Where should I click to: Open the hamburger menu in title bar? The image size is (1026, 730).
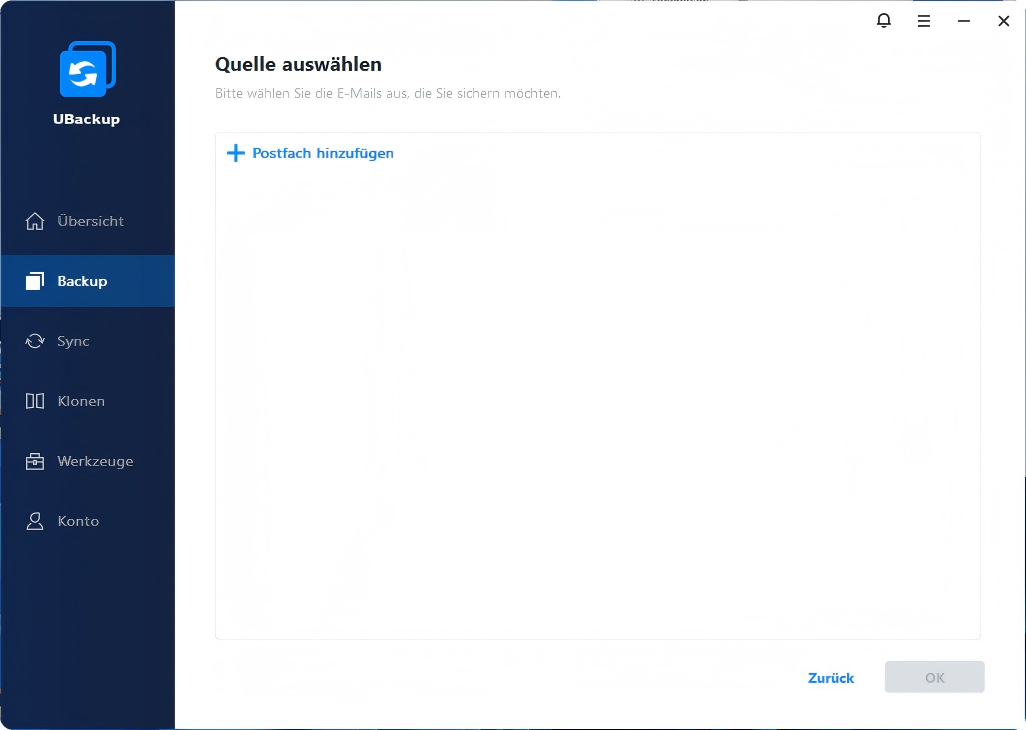924,21
